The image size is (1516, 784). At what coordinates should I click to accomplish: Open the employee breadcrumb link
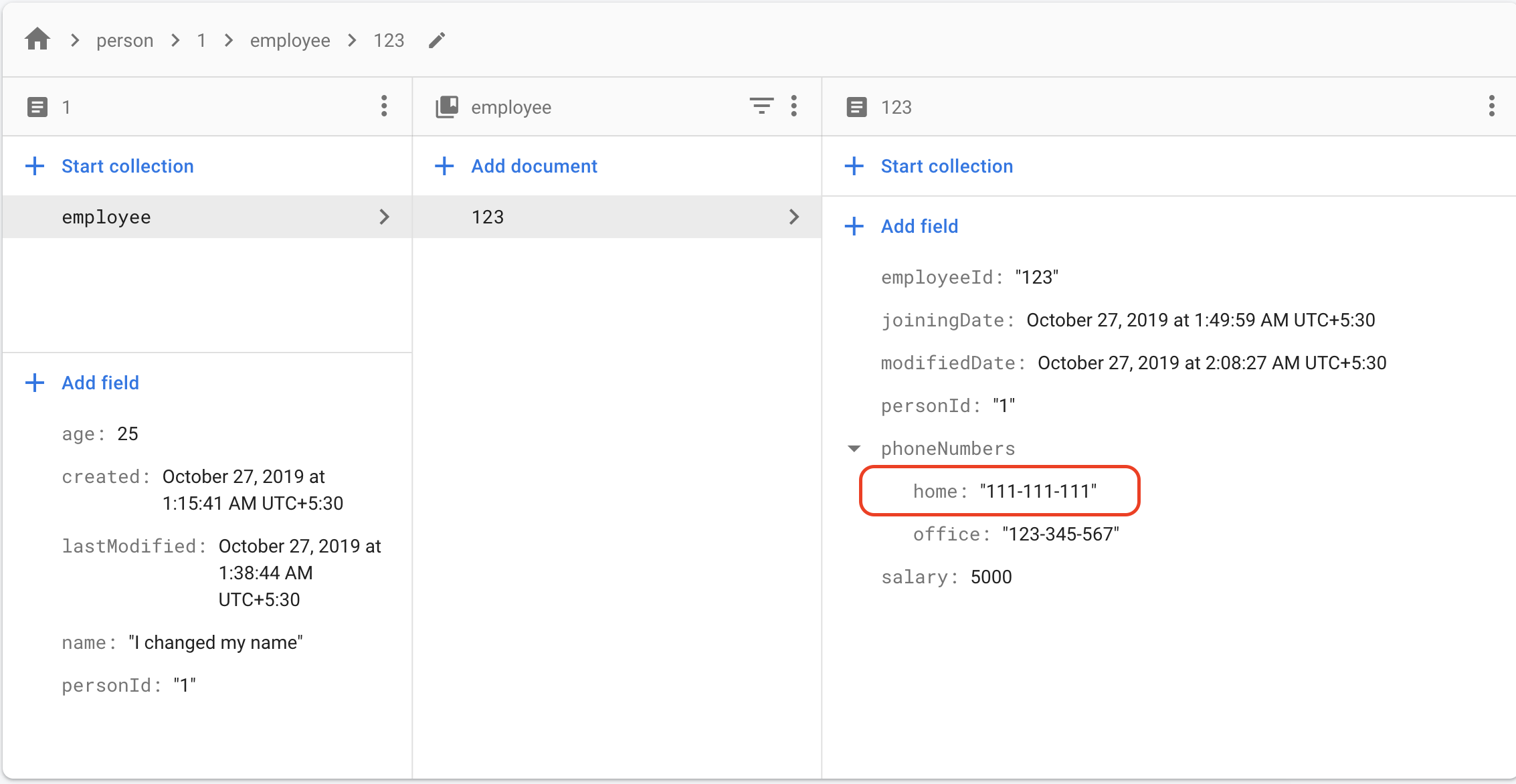click(290, 40)
